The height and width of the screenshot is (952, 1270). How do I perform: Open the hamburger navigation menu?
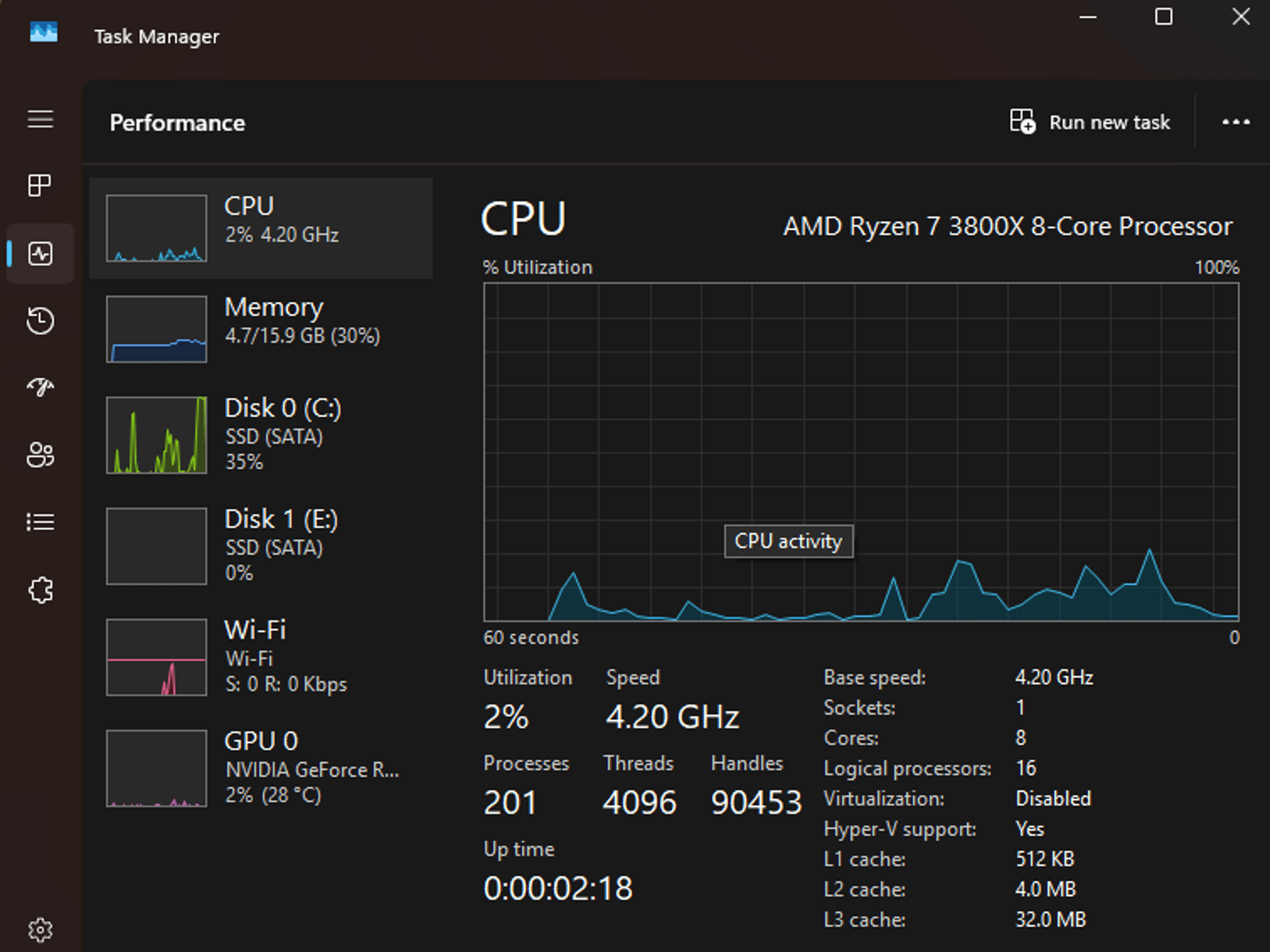coord(40,119)
